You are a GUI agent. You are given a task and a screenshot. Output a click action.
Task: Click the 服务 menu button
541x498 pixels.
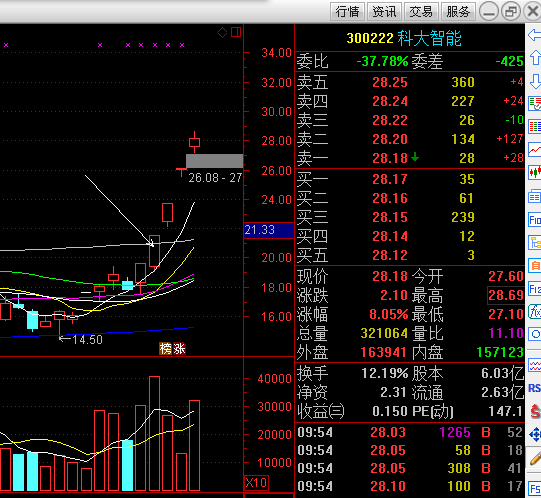pos(458,11)
